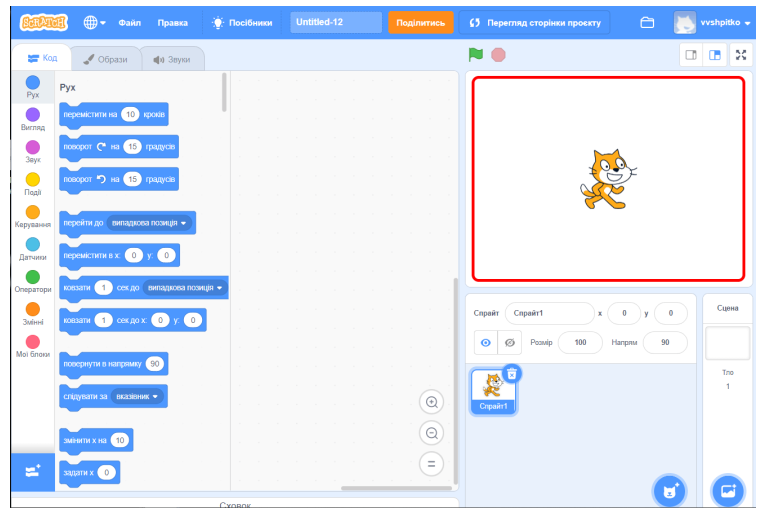Enter full screen stage mode

(x=741, y=55)
